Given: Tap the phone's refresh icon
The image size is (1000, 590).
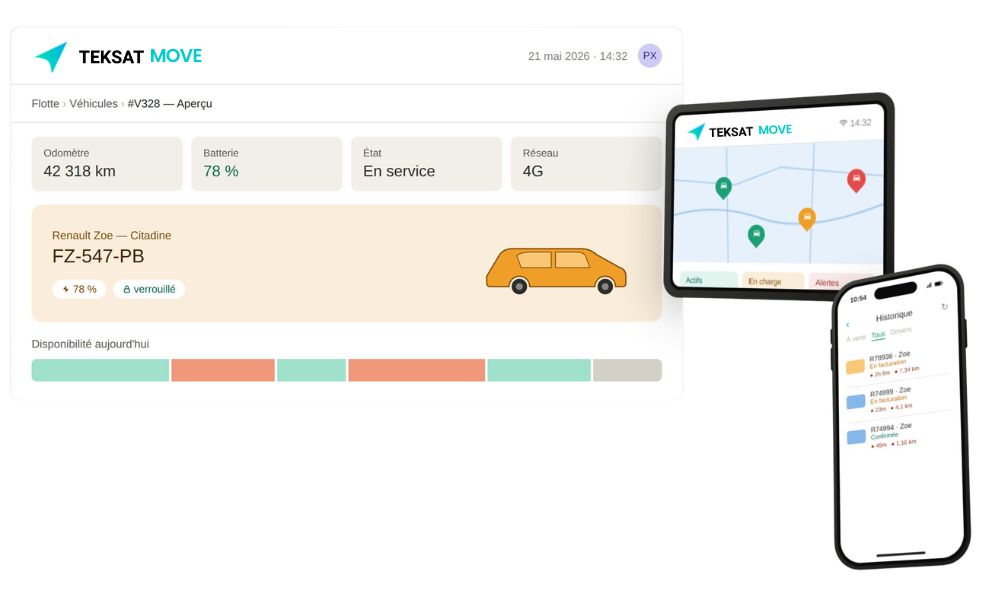Looking at the screenshot, I should 944,307.
